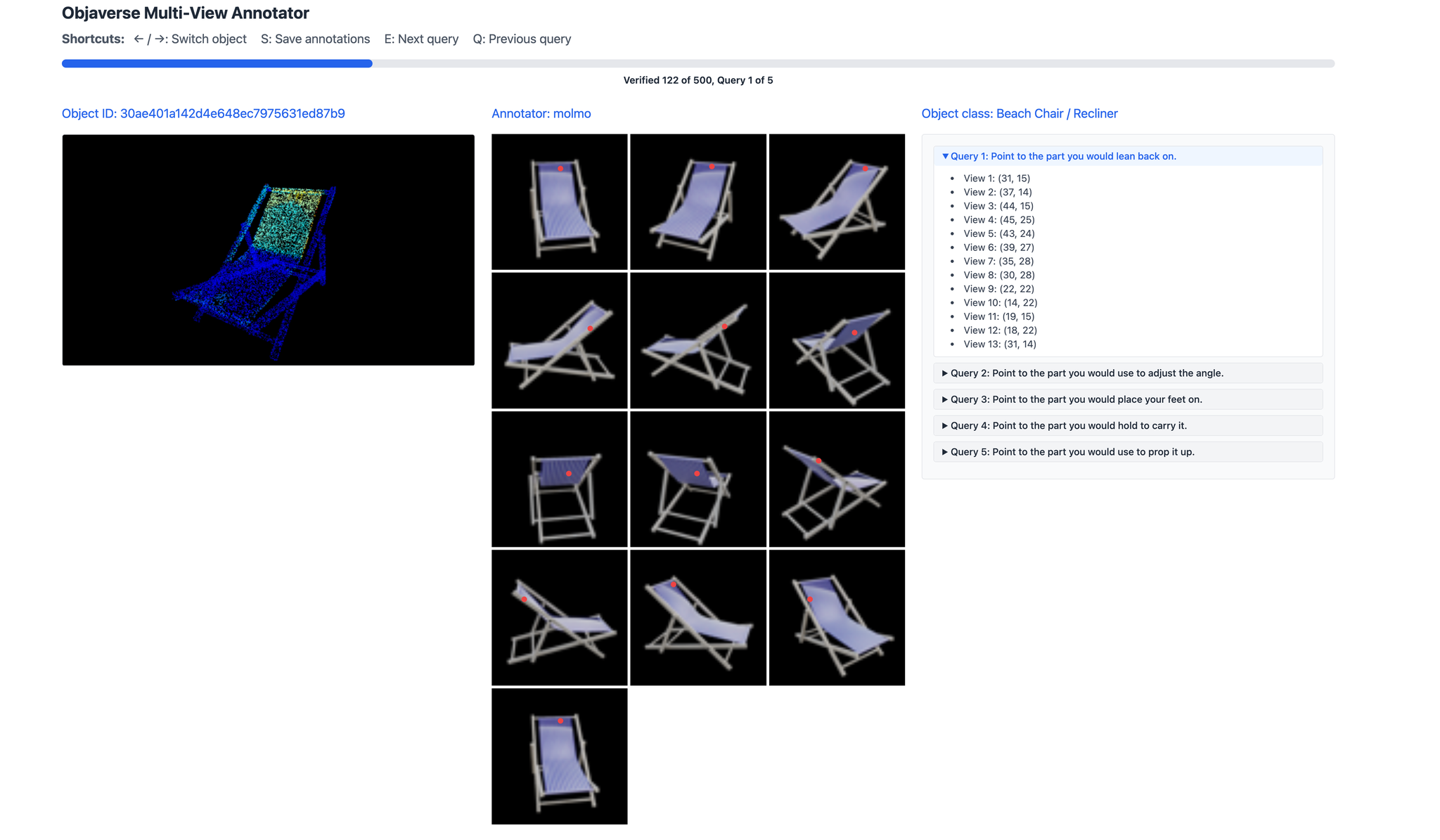
Task: Click the verification progress bar
Action: [x=698, y=64]
